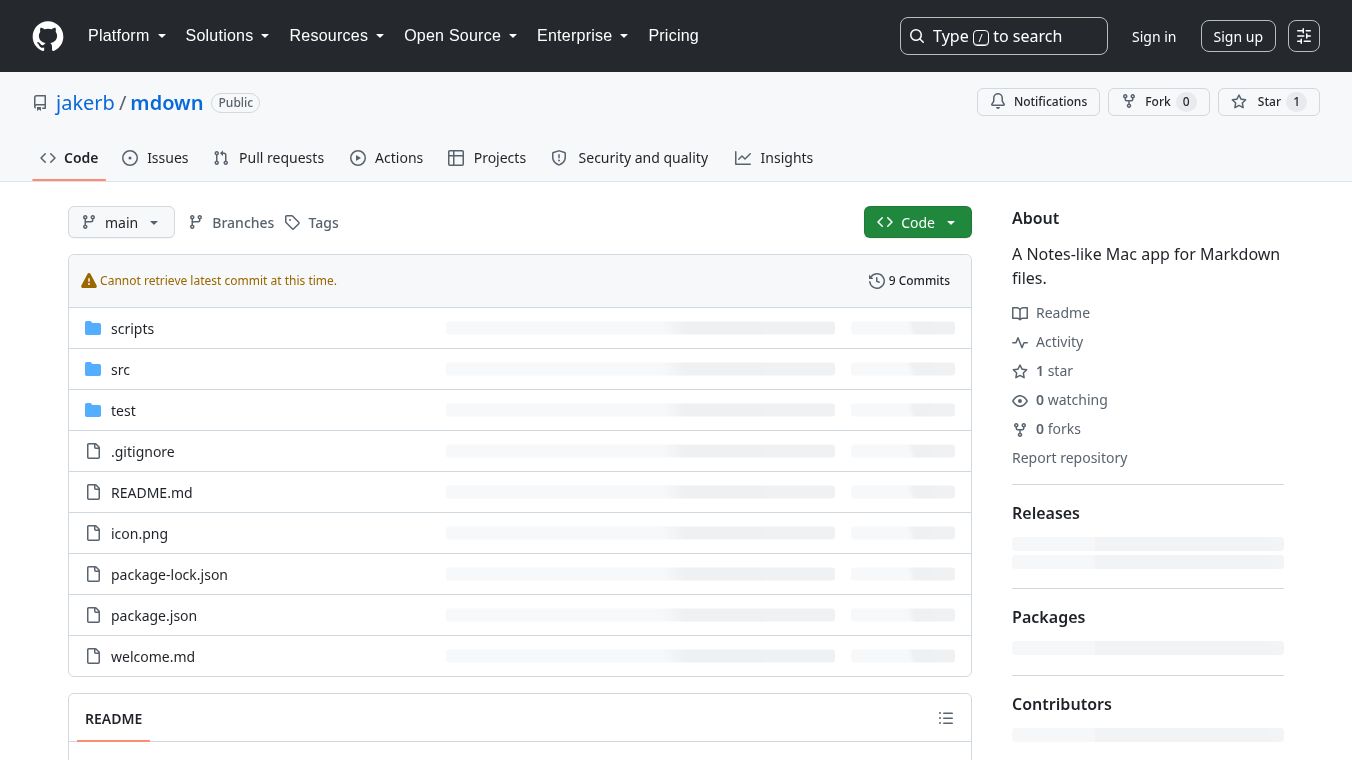The height and width of the screenshot is (760, 1352).
Task: Click the star icon beside 1 star
Action: (x=1020, y=371)
